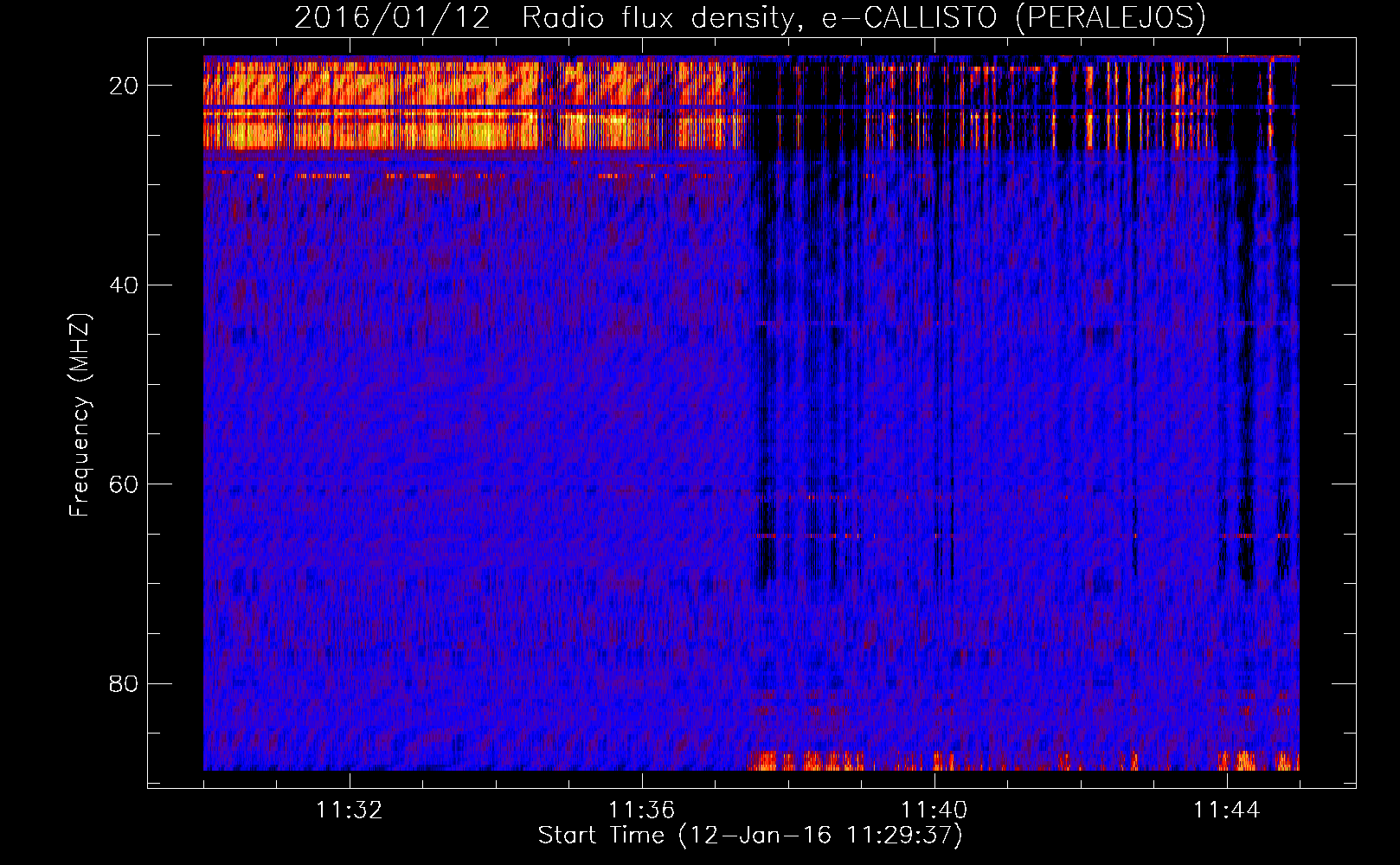The width and height of the screenshot is (1400, 865).
Task: Click the 11:40 time tick label
Action: [x=934, y=811]
